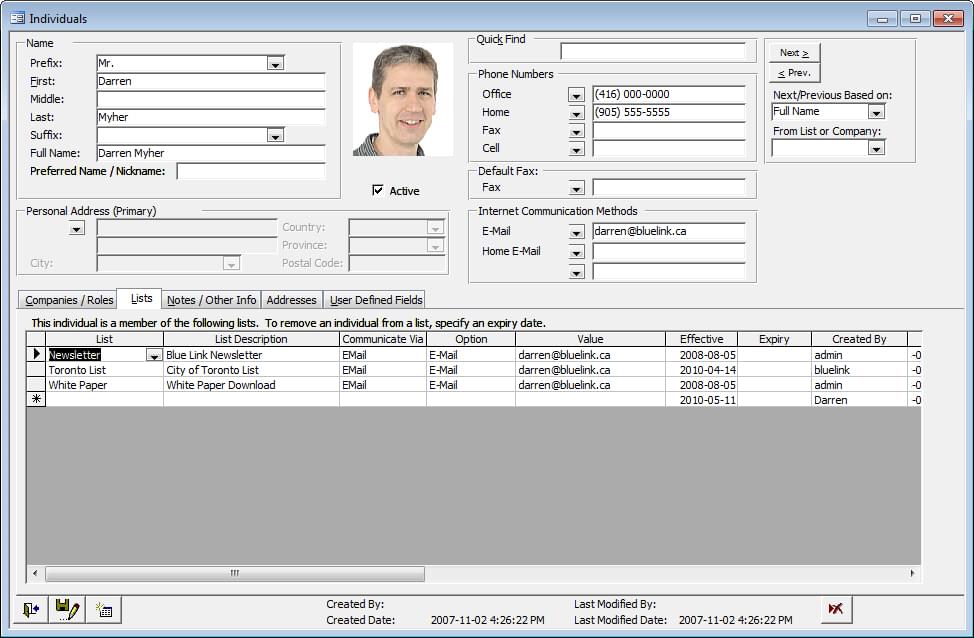
Task: Click the Individuals form icon in title bar
Action: click(x=17, y=18)
